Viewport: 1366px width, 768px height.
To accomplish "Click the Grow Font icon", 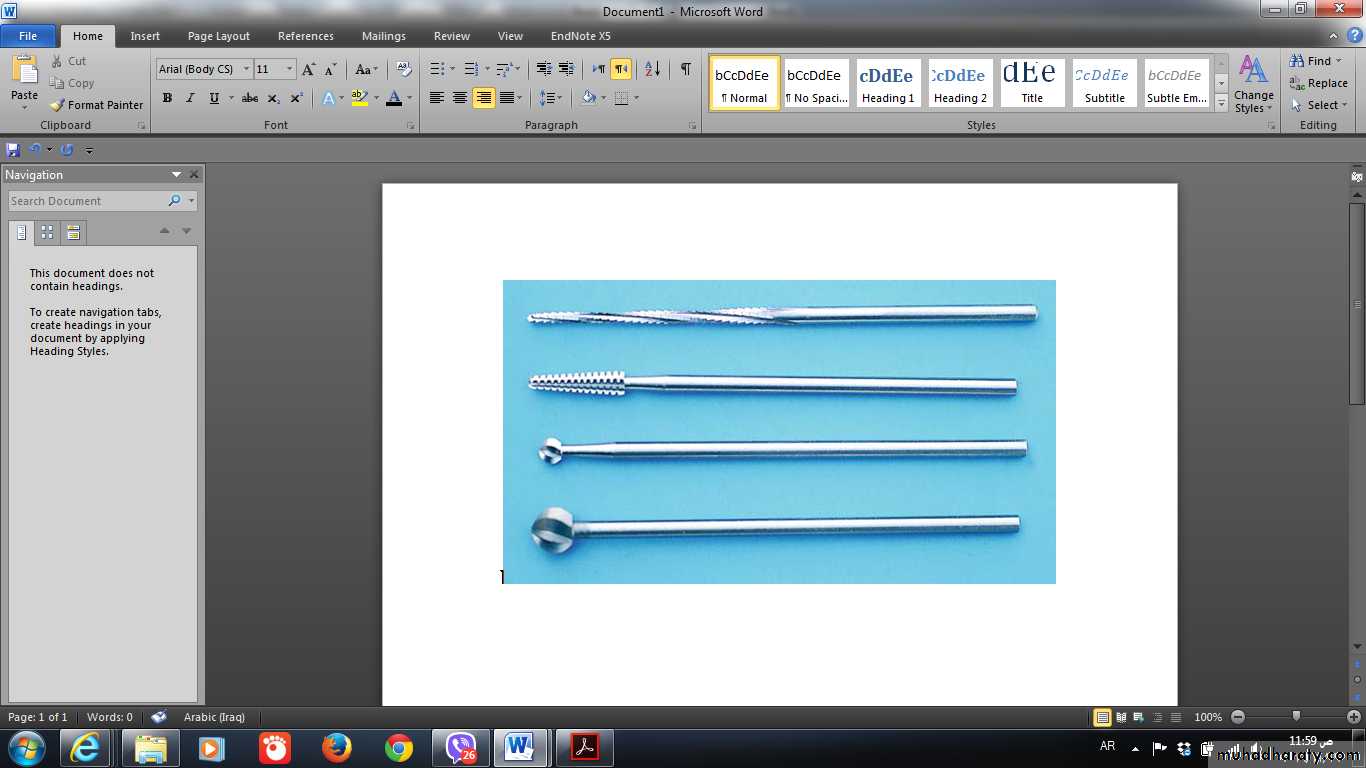I will click(309, 69).
